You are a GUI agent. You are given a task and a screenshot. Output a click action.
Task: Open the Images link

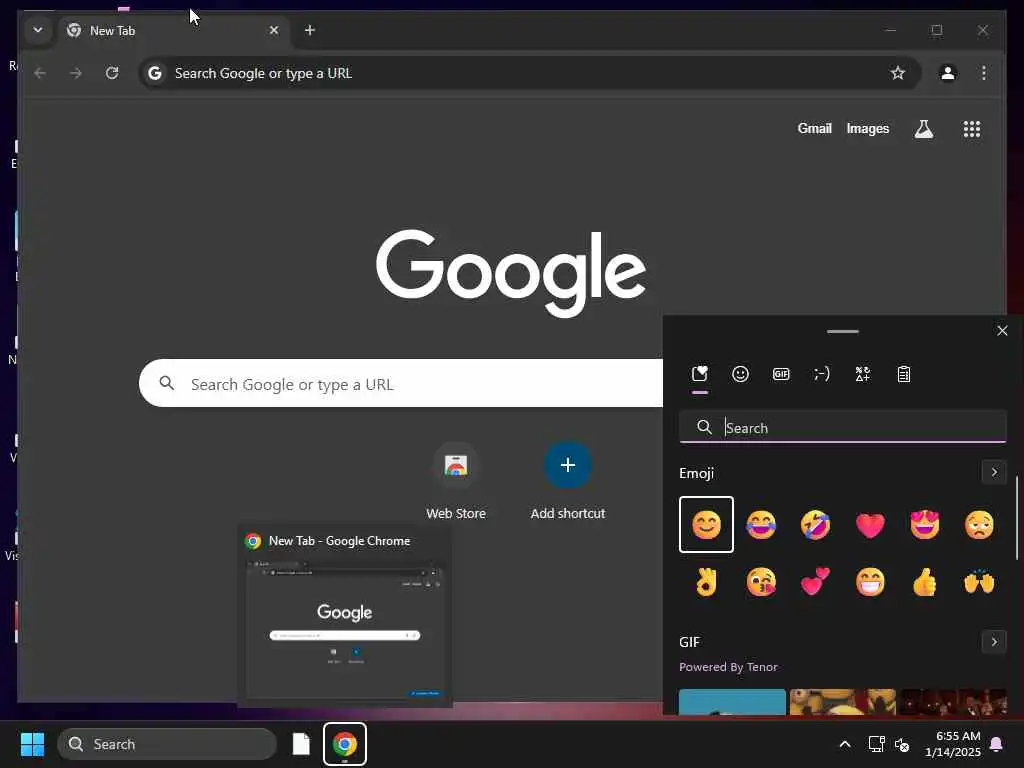click(868, 129)
